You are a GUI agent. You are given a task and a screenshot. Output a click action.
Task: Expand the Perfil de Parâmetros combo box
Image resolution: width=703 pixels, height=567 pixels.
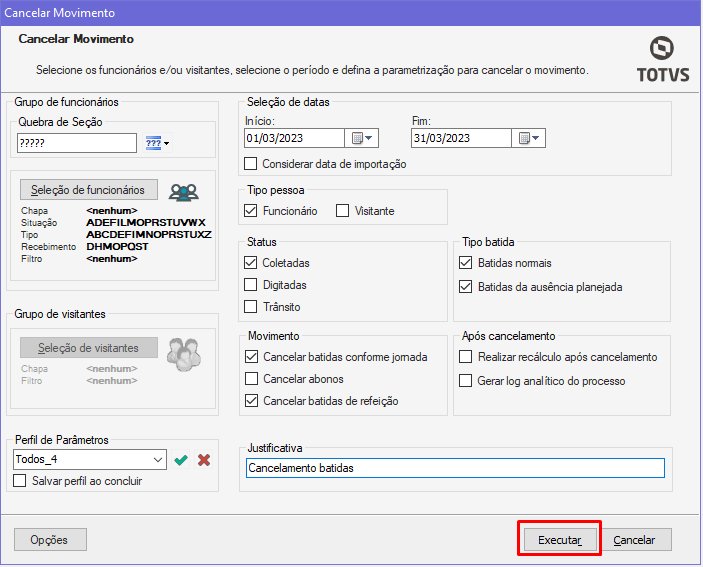[158, 459]
